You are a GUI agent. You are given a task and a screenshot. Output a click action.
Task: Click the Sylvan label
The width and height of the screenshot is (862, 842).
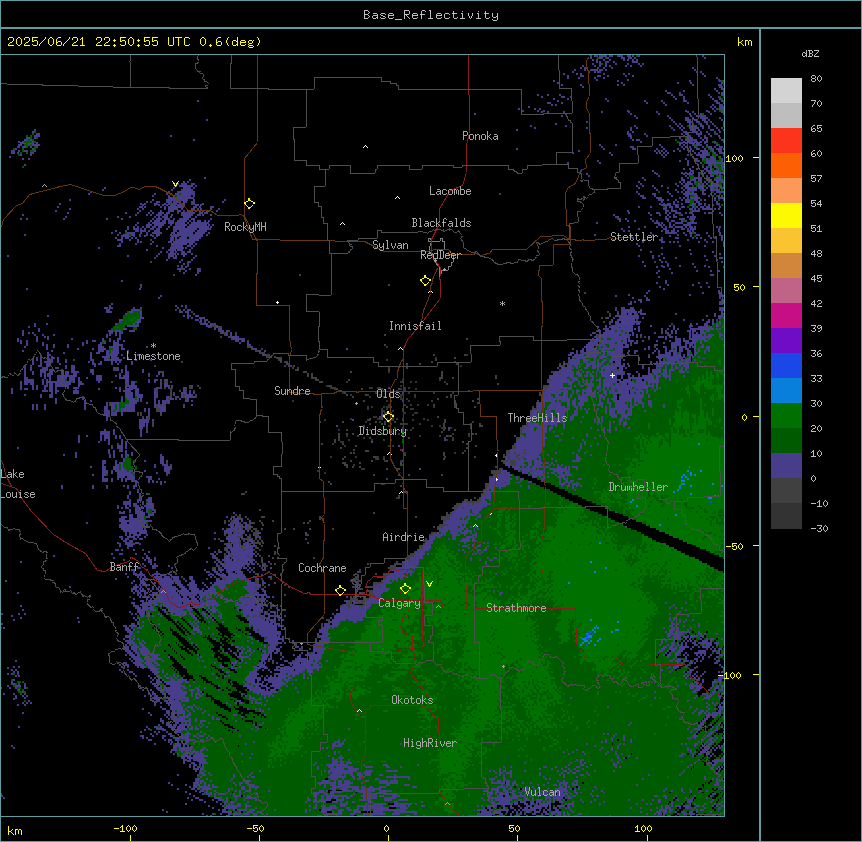[390, 245]
